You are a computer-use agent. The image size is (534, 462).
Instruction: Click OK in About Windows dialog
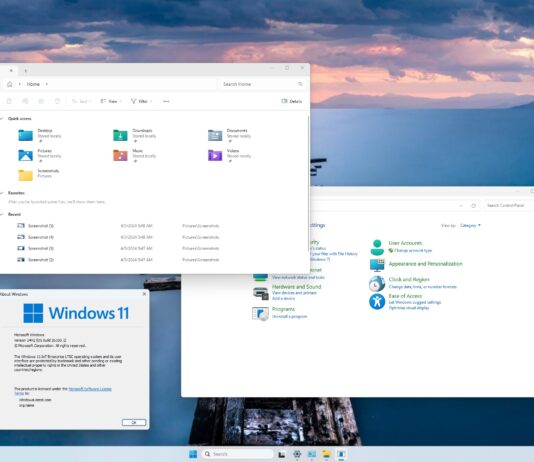[134, 423]
